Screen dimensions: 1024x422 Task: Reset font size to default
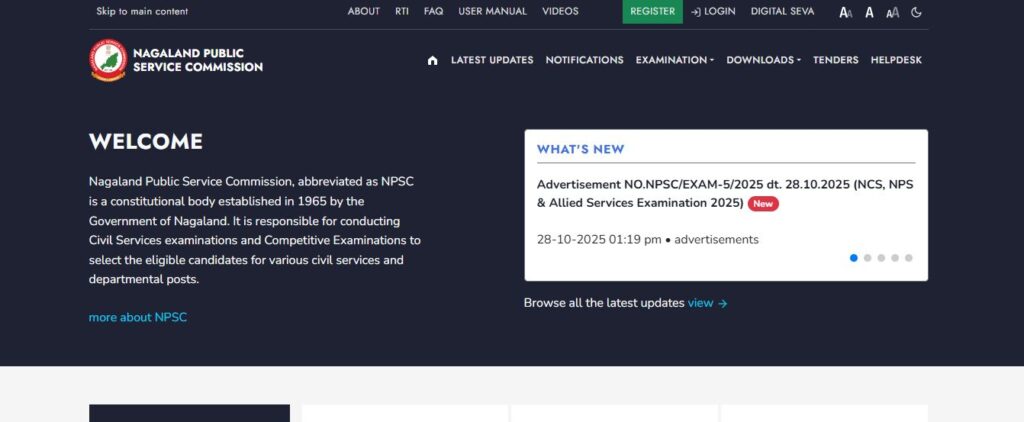click(x=869, y=12)
